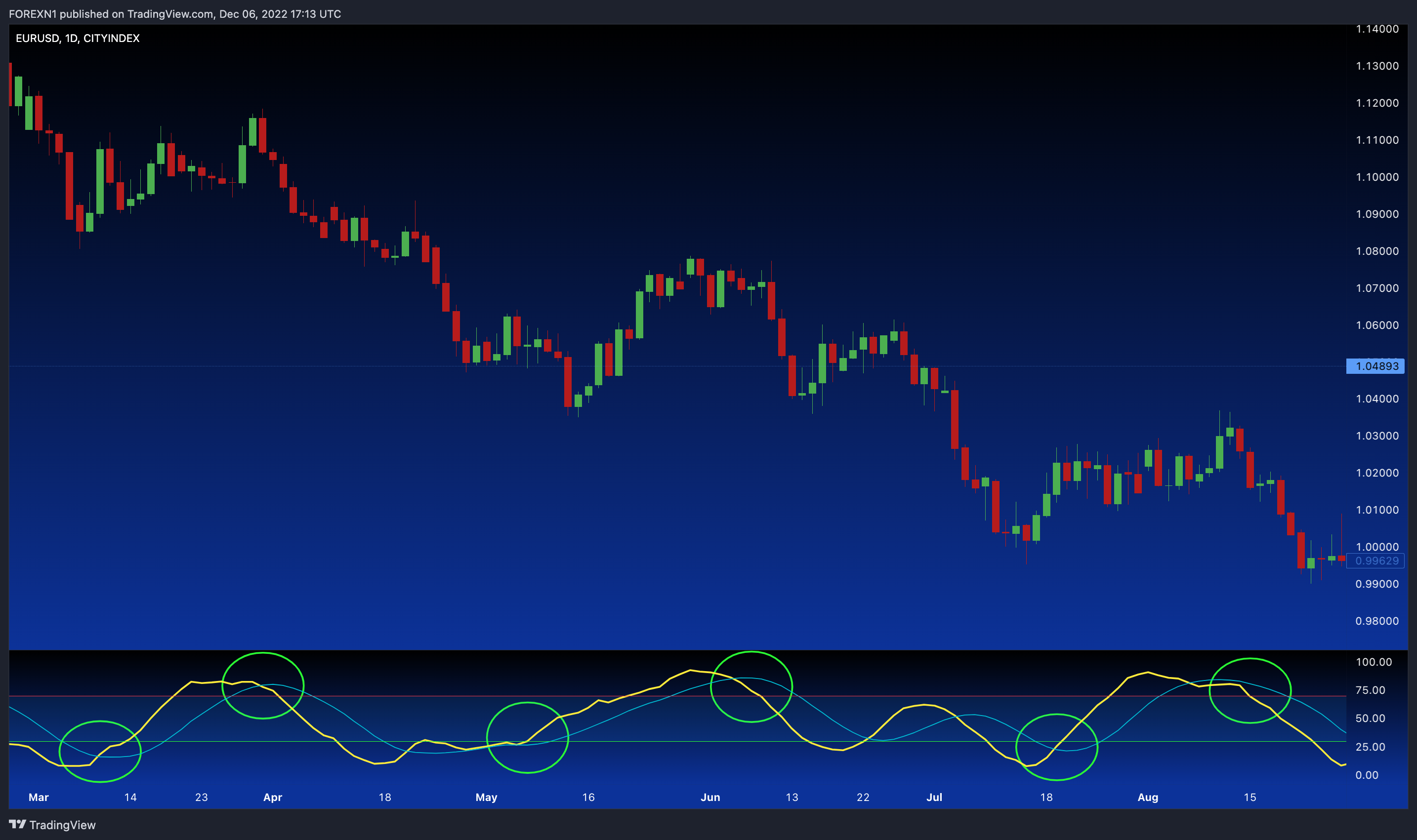Click the 100.00 oscillator scale value
The image size is (1417, 840).
coord(1374,662)
